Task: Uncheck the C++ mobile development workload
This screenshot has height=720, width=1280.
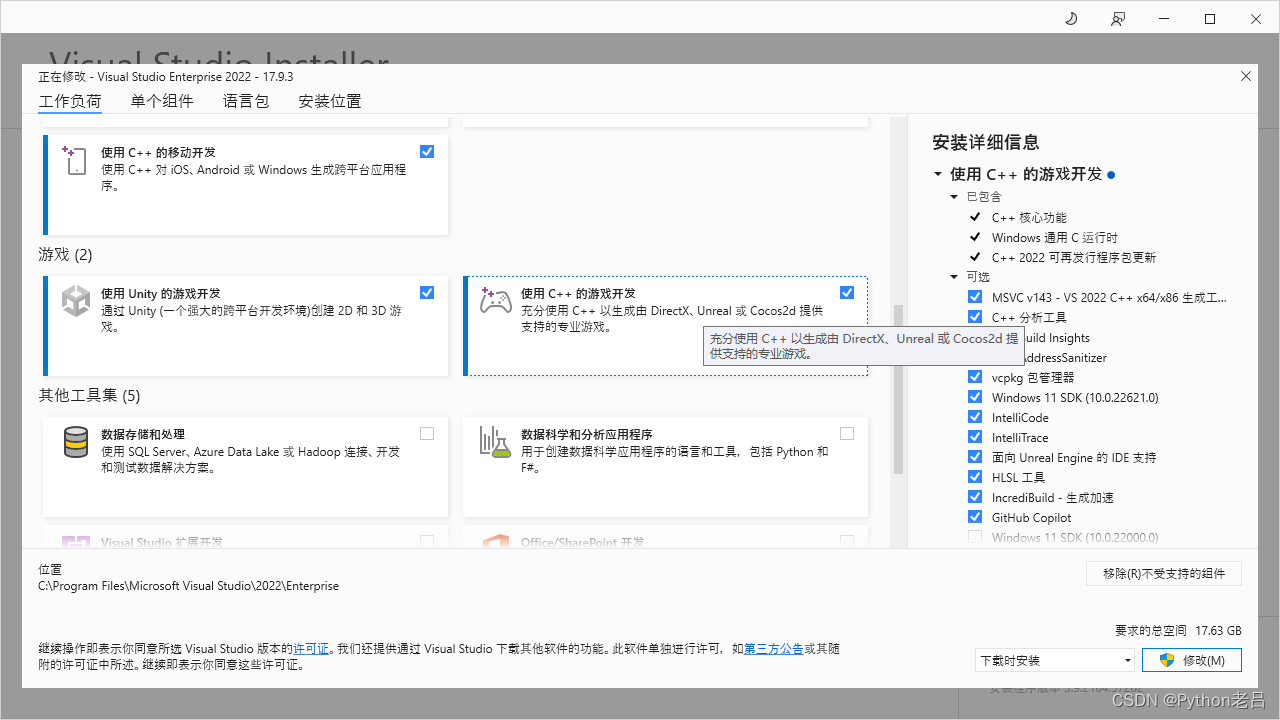Action: [427, 152]
